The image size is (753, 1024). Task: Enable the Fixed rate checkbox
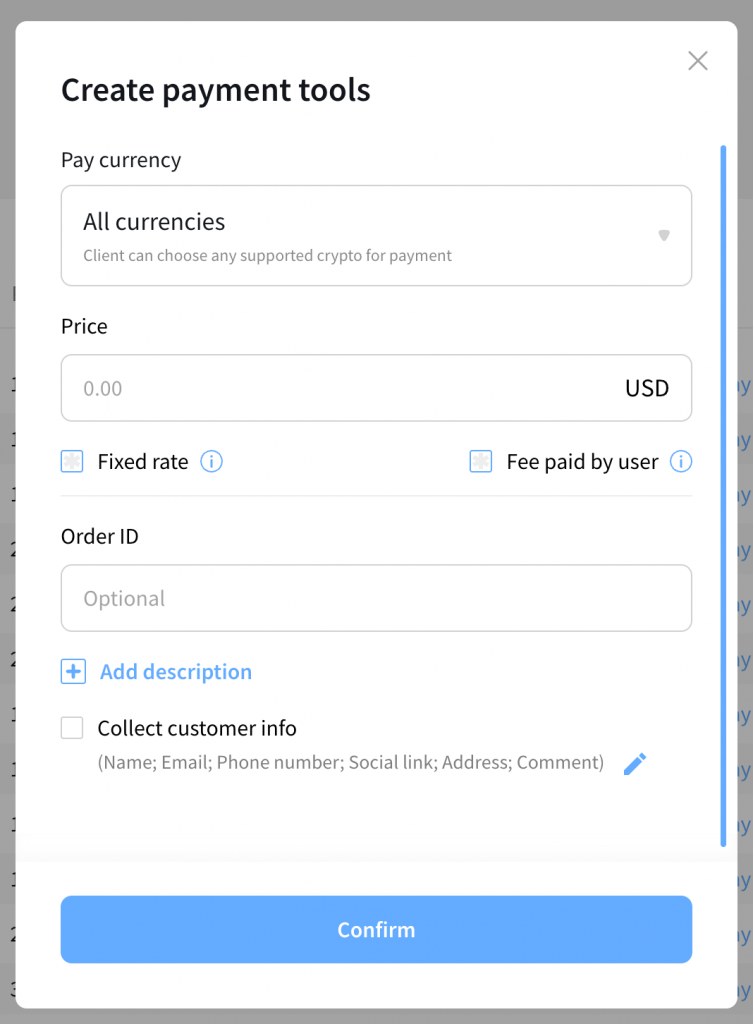[72, 461]
